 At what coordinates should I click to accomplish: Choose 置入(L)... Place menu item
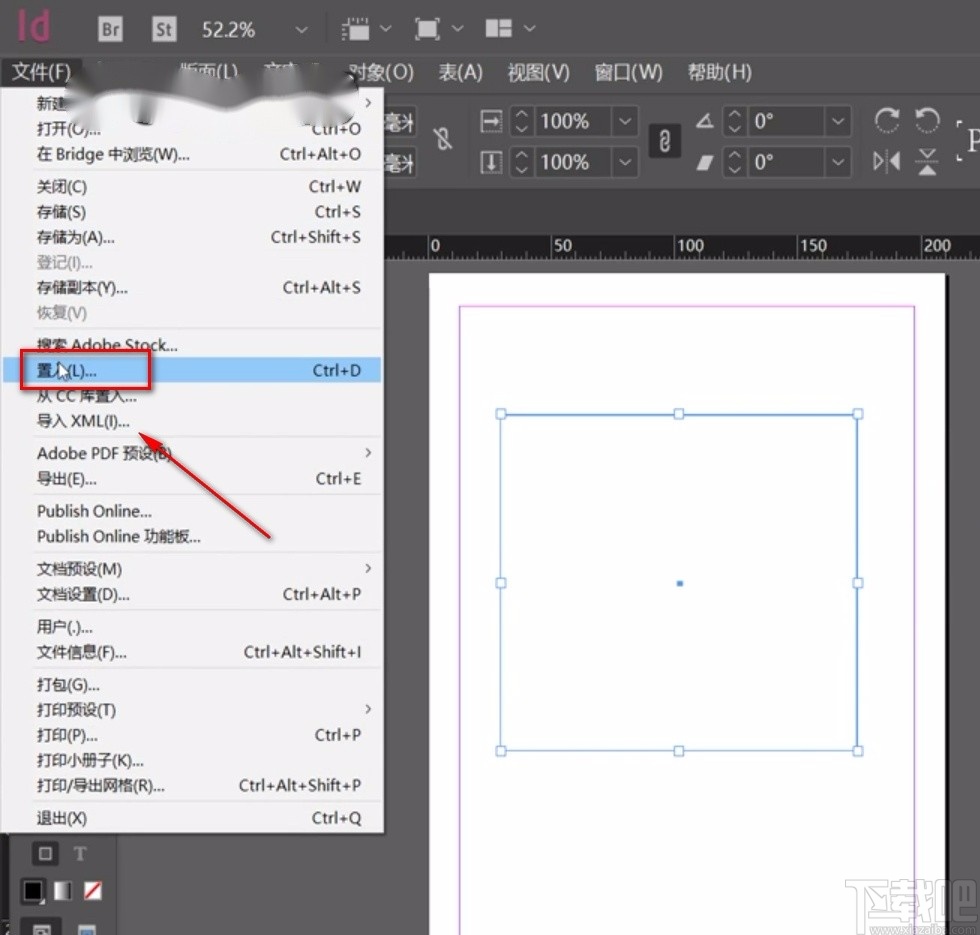coord(192,370)
